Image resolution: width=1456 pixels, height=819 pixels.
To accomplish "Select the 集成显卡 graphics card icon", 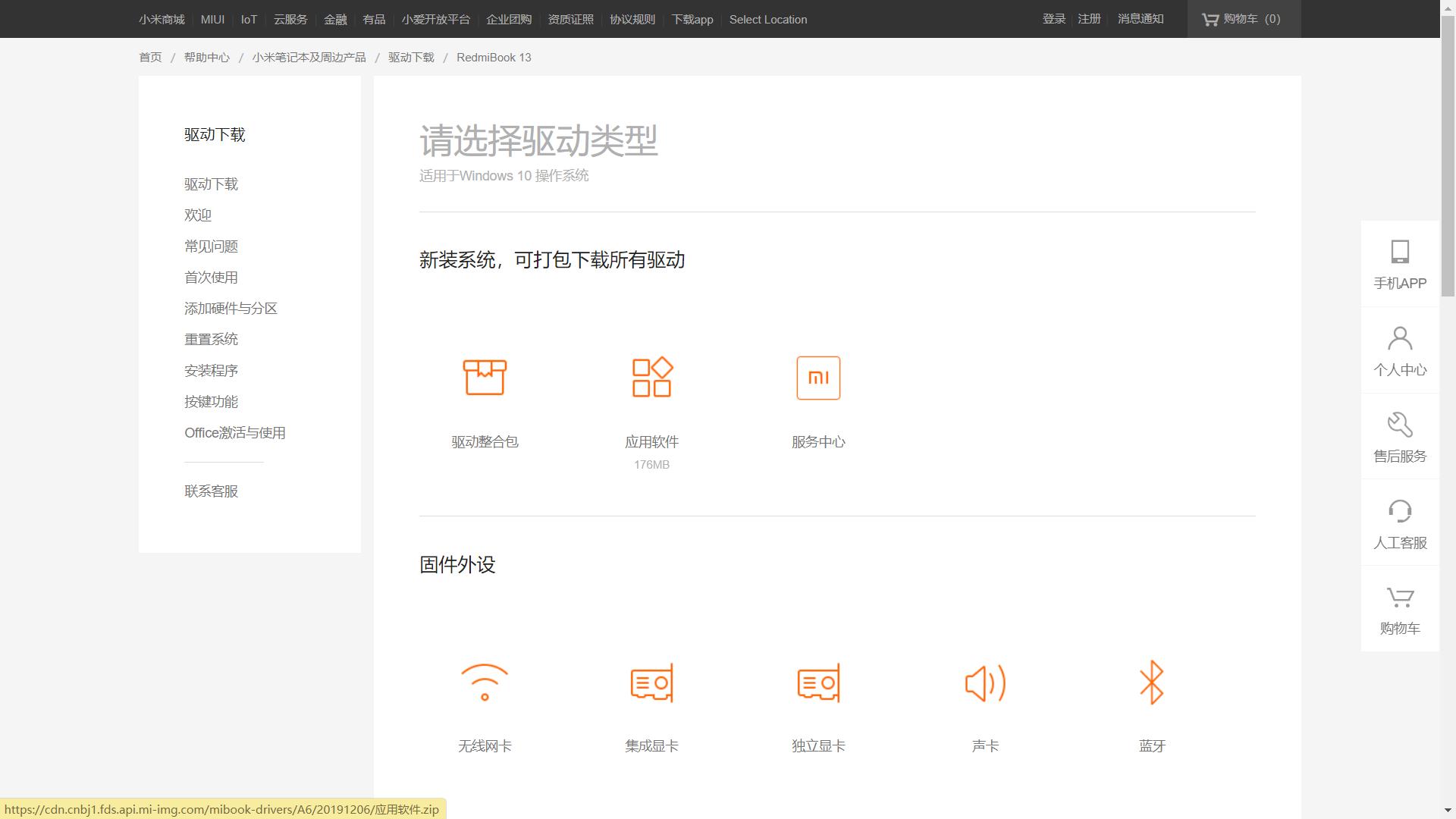I will pyautogui.click(x=651, y=682).
